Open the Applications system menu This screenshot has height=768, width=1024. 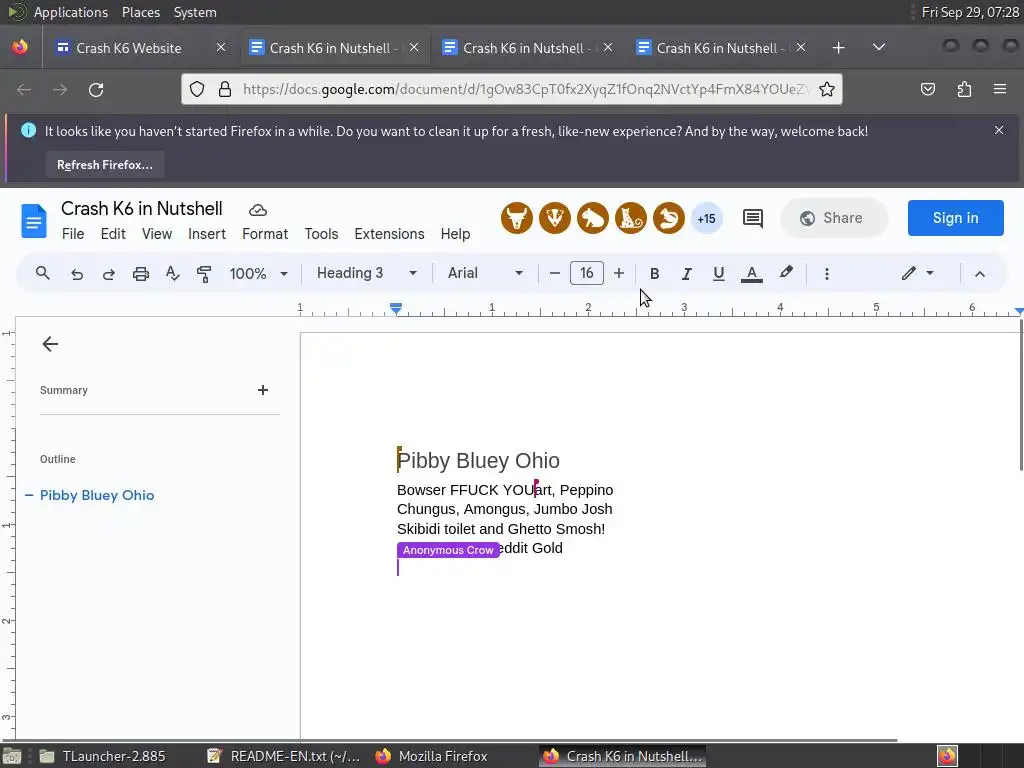tap(71, 12)
